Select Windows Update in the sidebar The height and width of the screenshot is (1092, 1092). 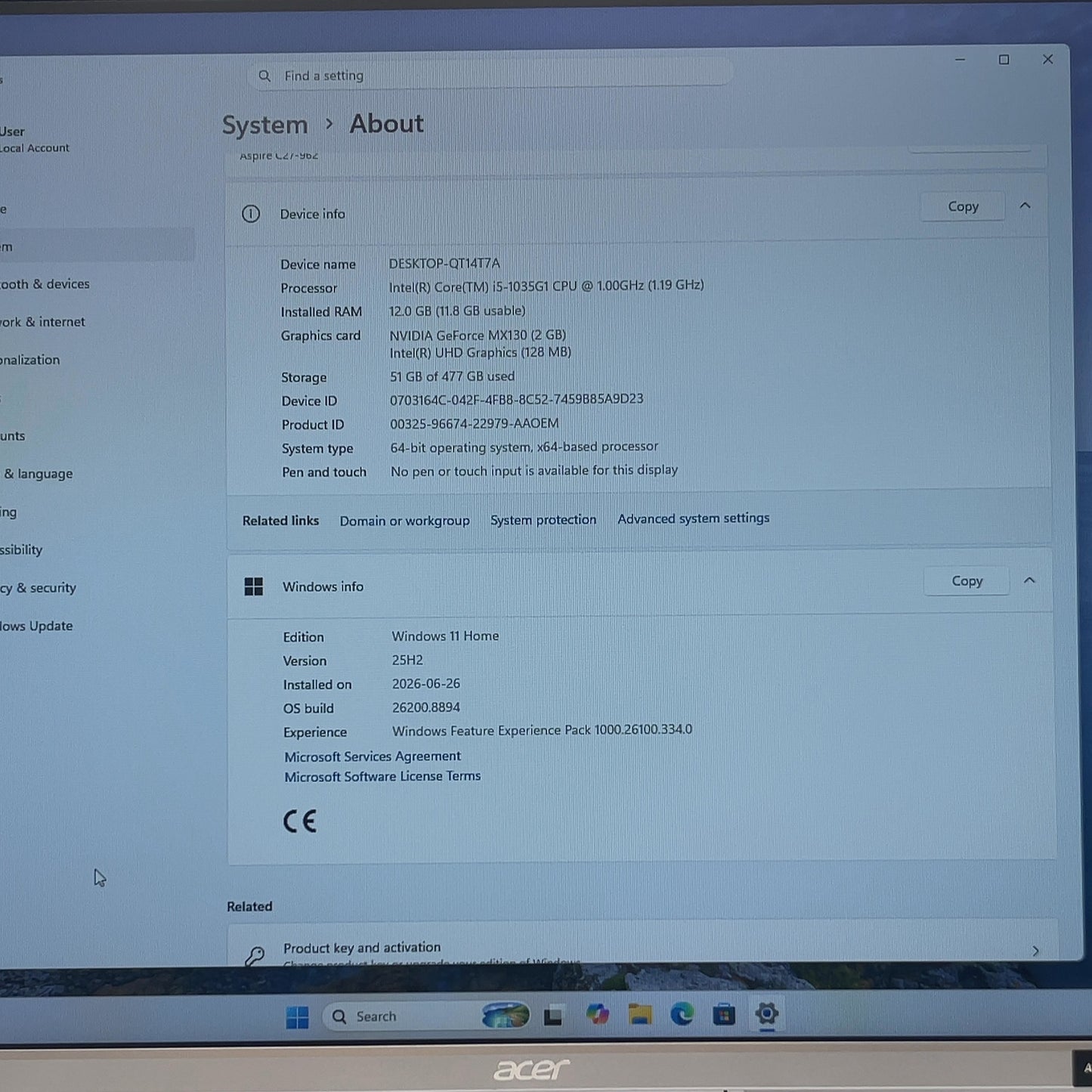36,626
